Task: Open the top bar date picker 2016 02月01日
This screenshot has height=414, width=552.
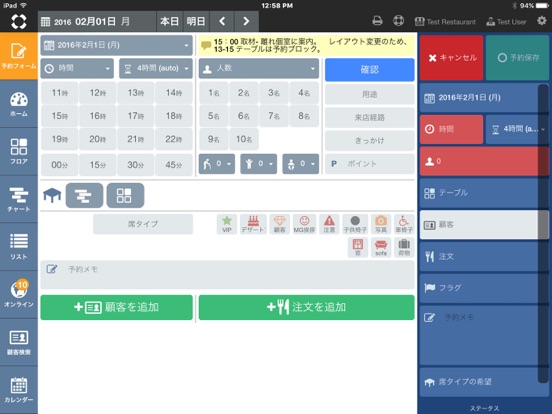Action: pyautogui.click(x=96, y=21)
